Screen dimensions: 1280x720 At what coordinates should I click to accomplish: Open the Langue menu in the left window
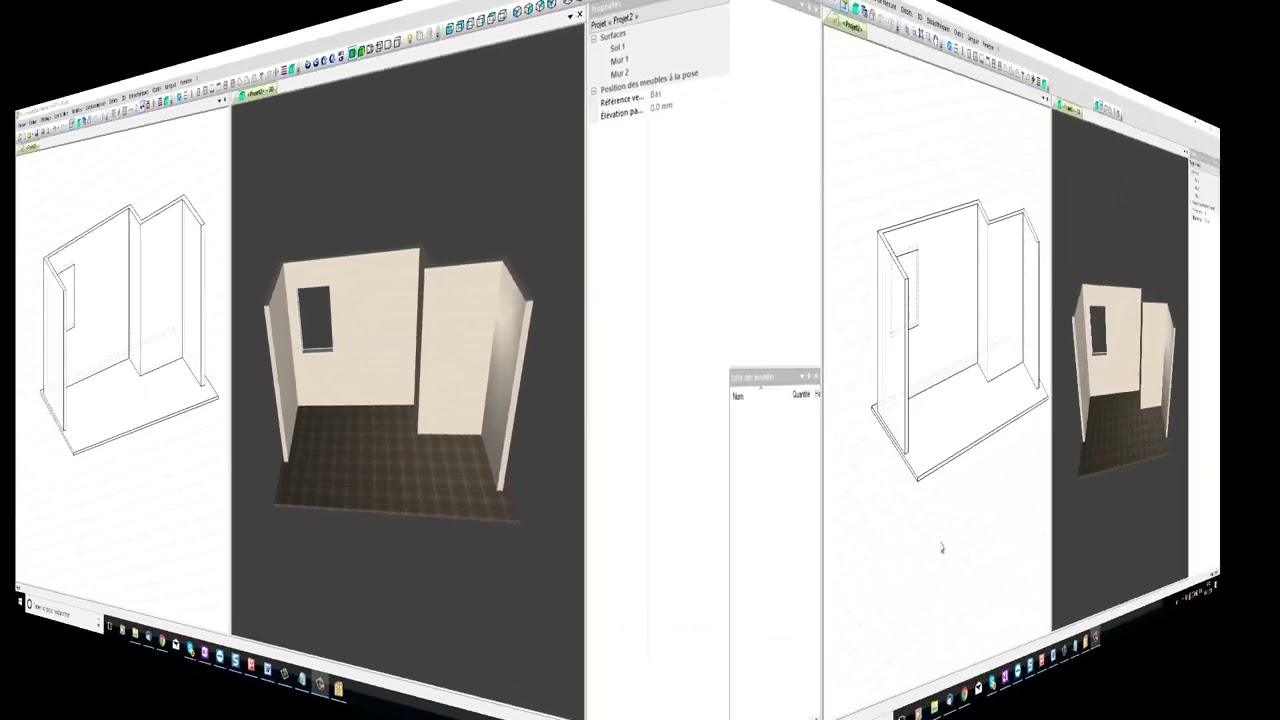click(170, 86)
